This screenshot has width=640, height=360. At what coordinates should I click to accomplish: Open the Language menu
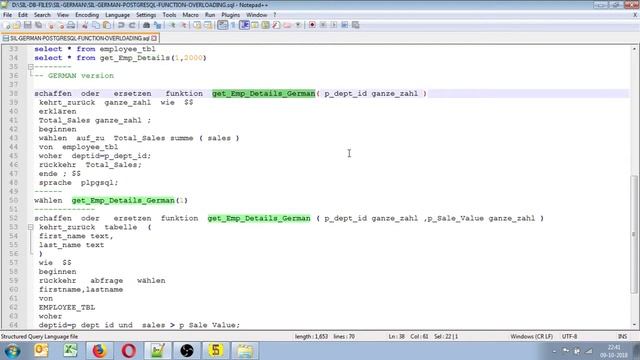(x=117, y=15)
